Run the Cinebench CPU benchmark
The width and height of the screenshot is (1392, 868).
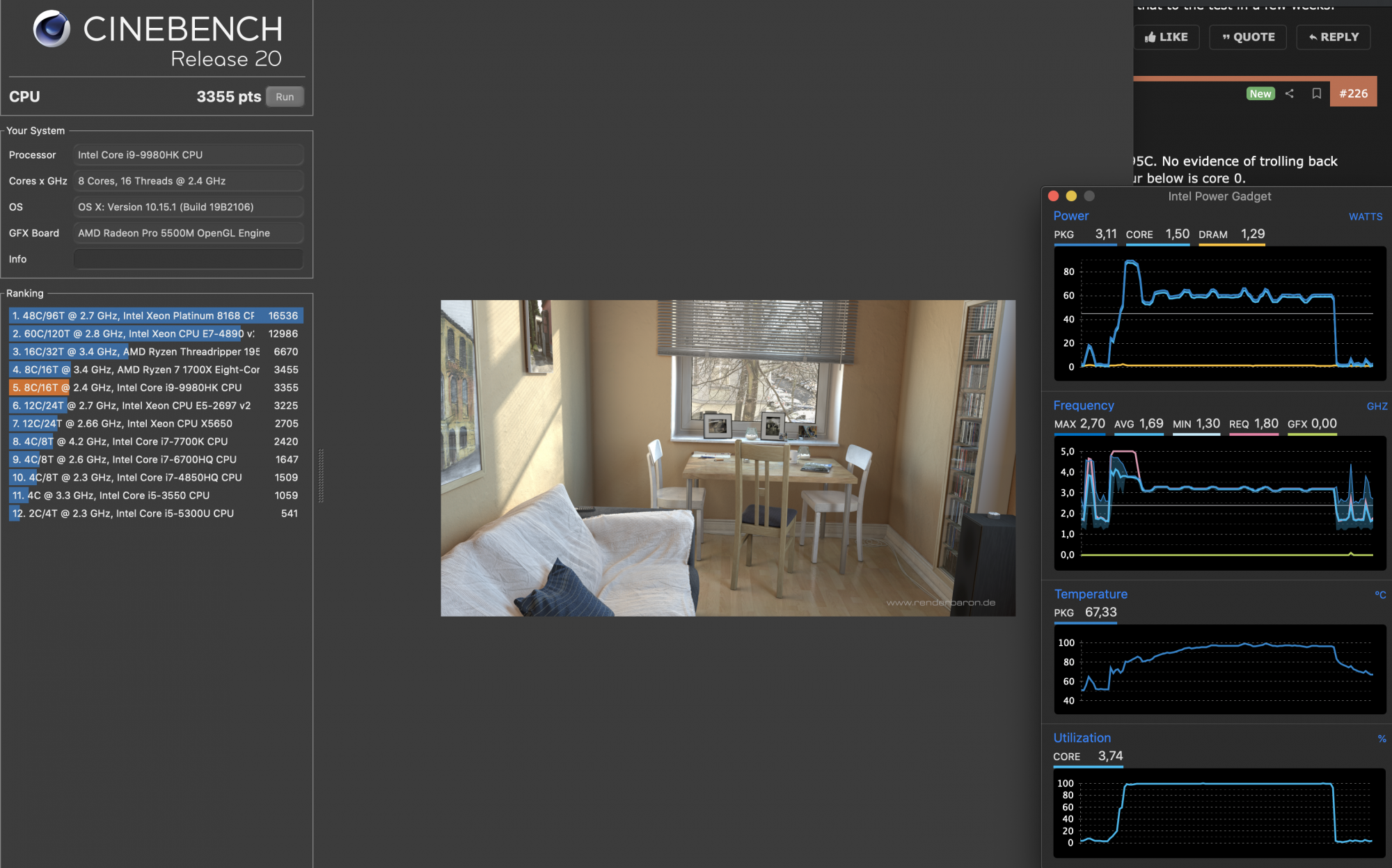[x=285, y=97]
